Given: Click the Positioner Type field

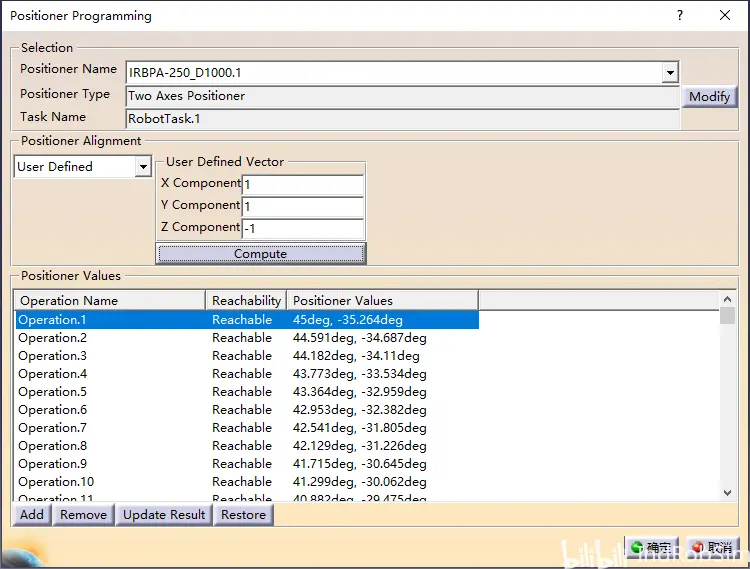Looking at the screenshot, I should coord(403,96).
